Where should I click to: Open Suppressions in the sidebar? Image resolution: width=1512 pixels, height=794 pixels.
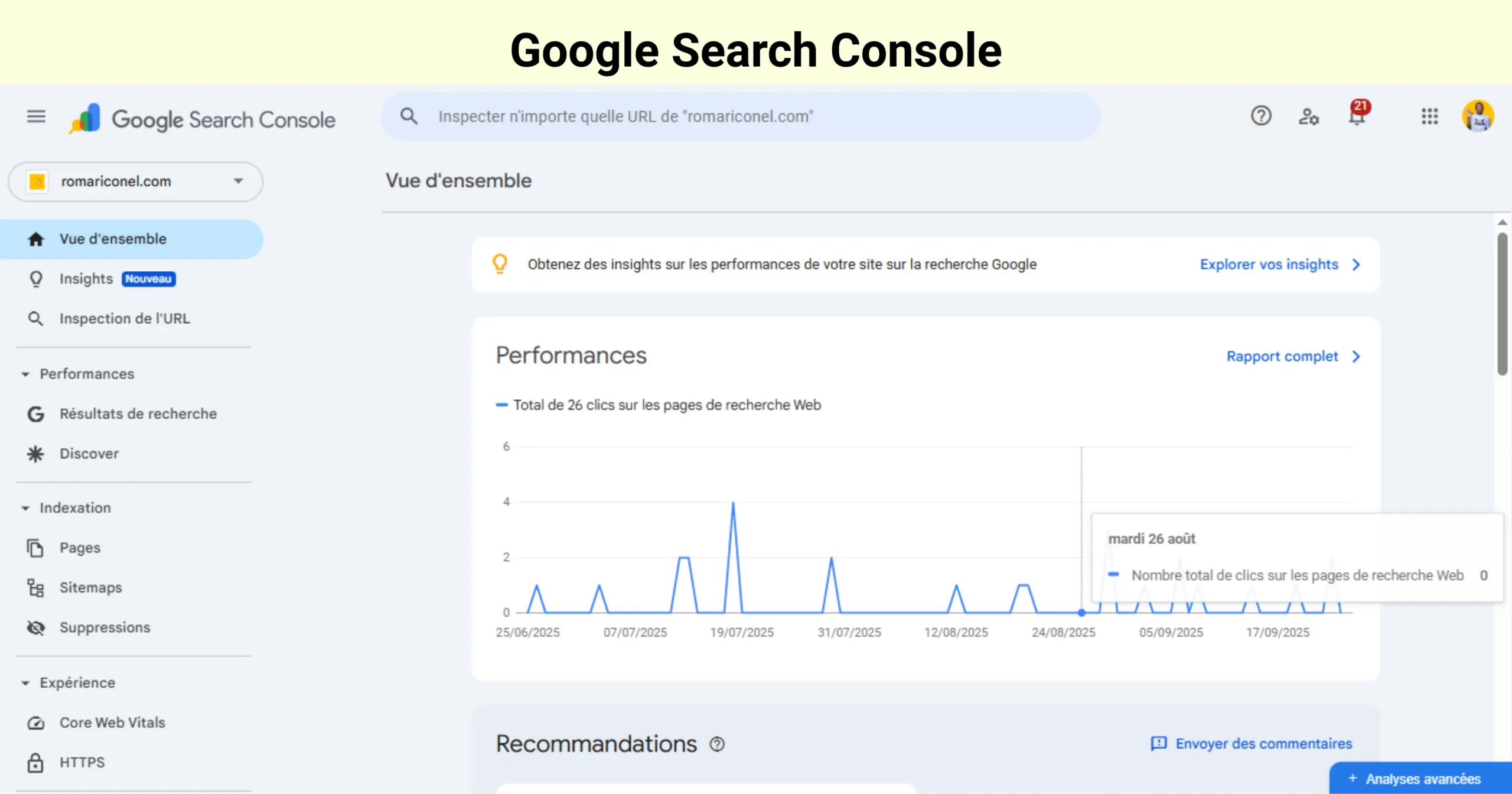[x=105, y=627]
